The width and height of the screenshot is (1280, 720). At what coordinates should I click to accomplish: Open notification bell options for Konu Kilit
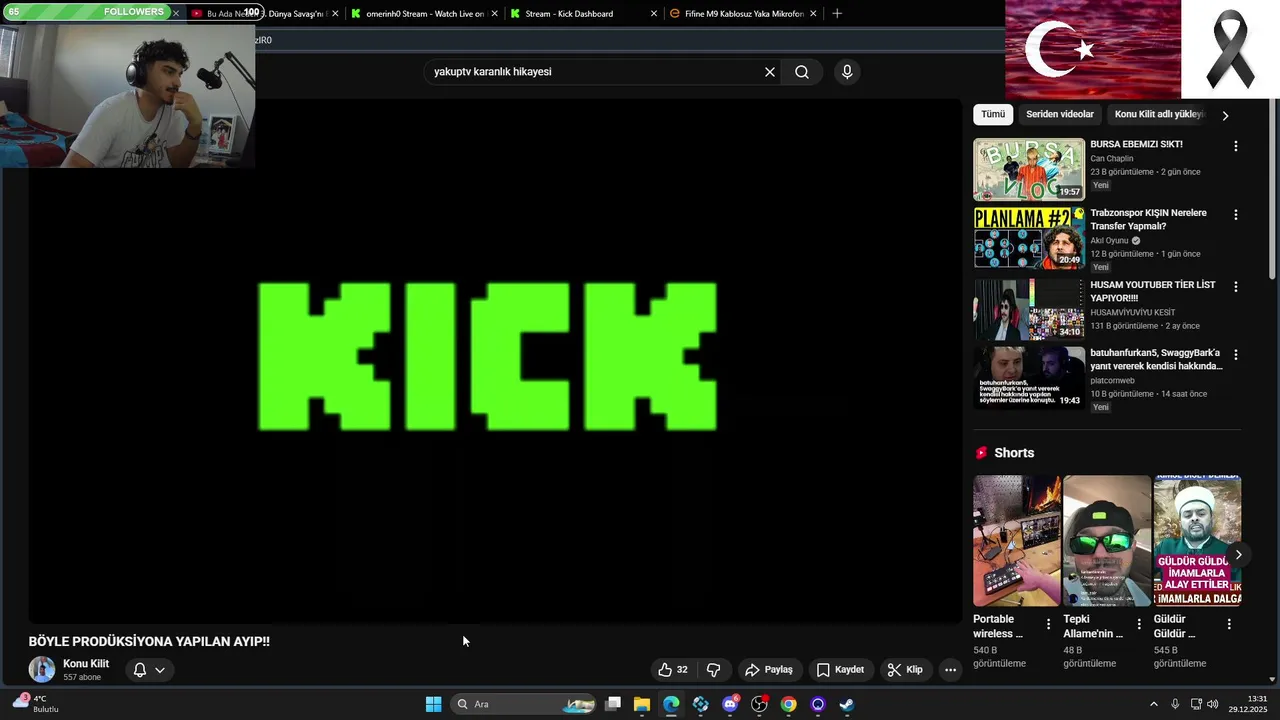pyautogui.click(x=149, y=670)
